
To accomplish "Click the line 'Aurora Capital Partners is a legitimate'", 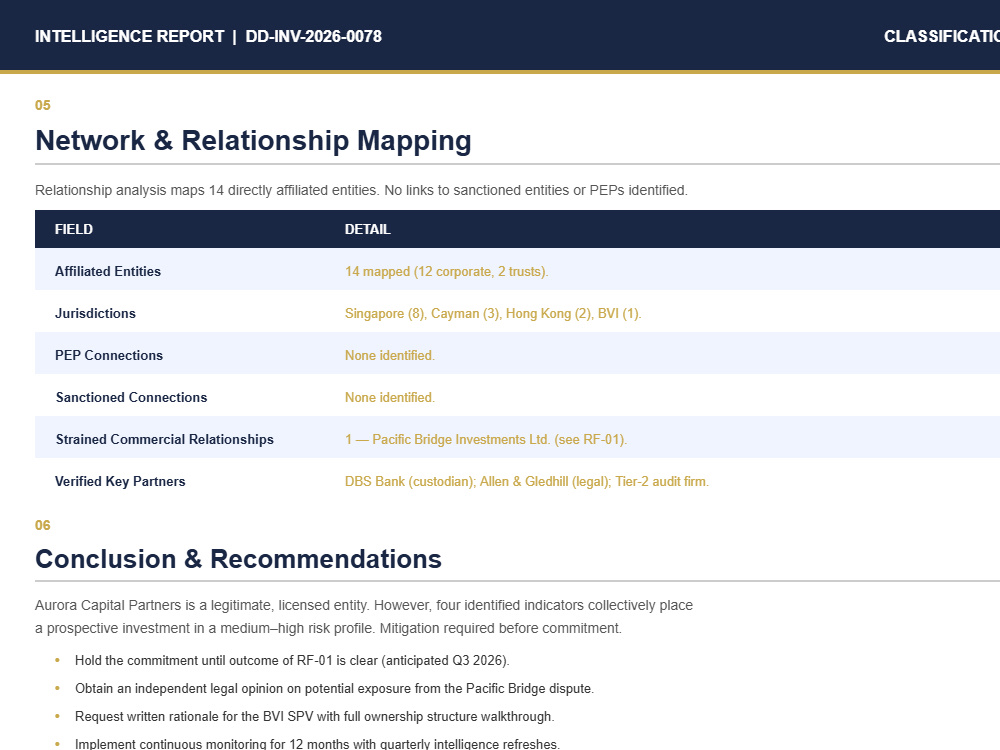I will click(364, 605).
